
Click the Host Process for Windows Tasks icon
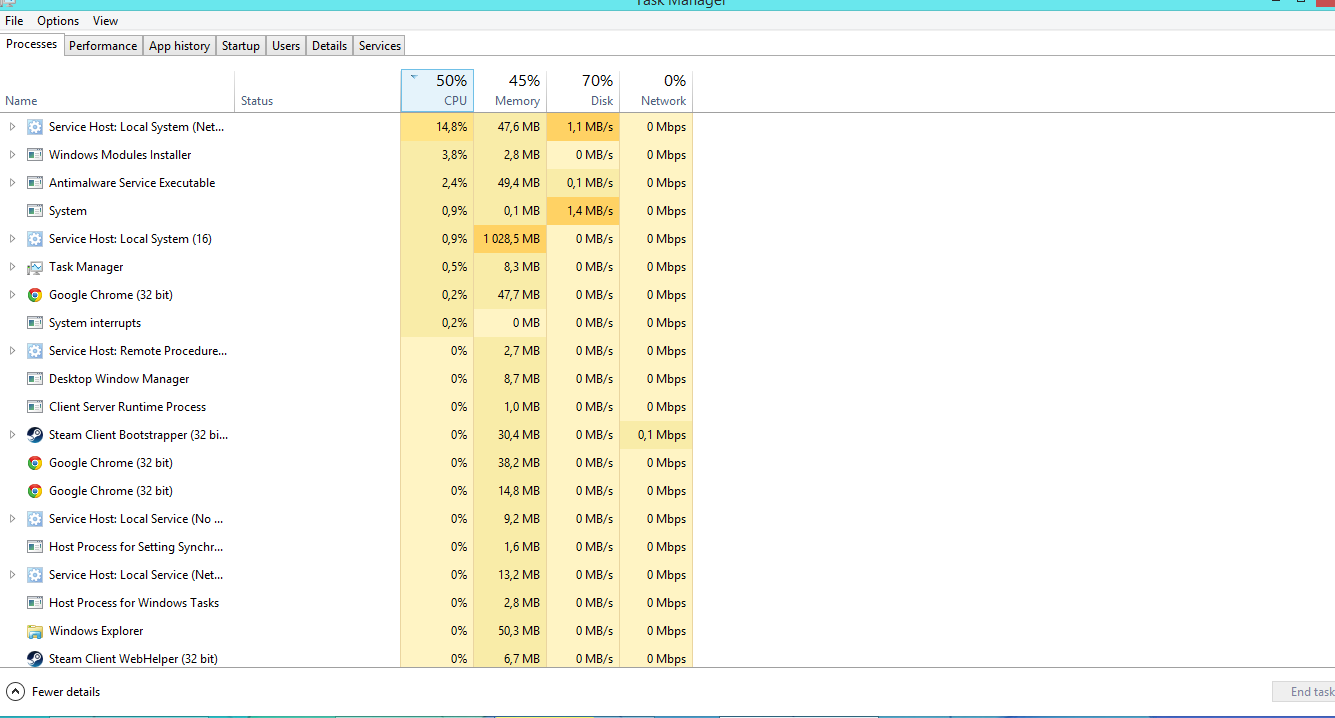(35, 603)
